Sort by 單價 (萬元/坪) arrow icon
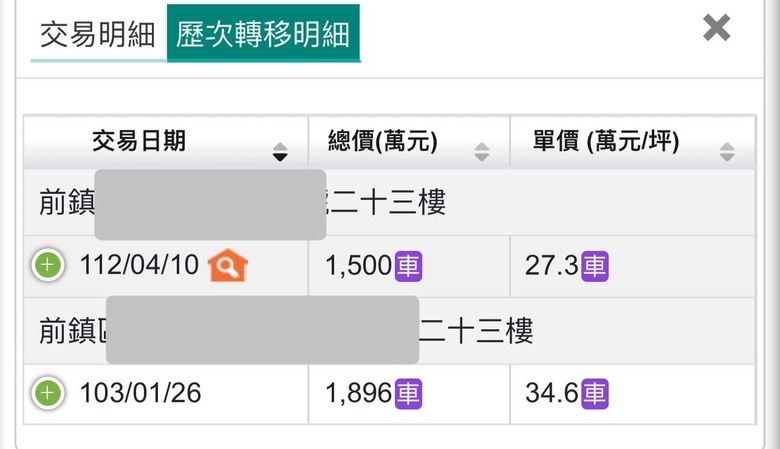The width and height of the screenshot is (780, 449). [x=727, y=152]
